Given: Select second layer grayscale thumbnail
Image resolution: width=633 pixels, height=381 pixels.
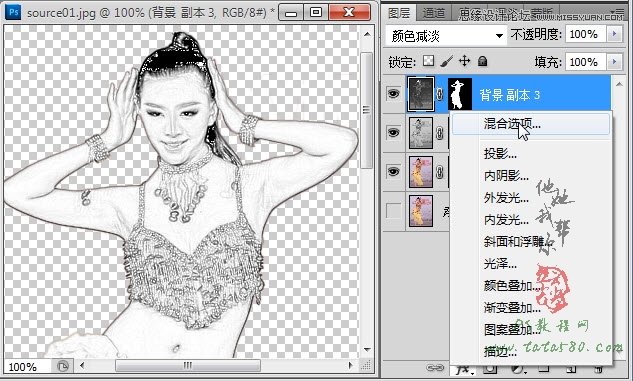Looking at the screenshot, I should [421, 133].
